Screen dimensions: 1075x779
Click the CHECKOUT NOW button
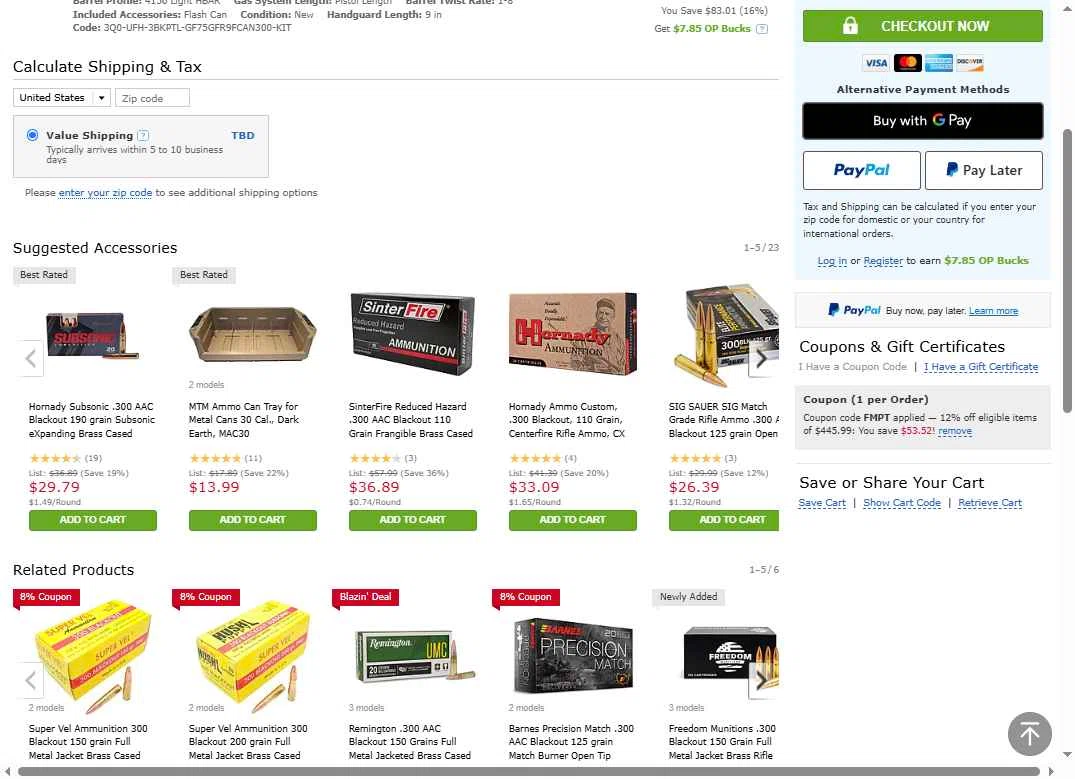[923, 26]
